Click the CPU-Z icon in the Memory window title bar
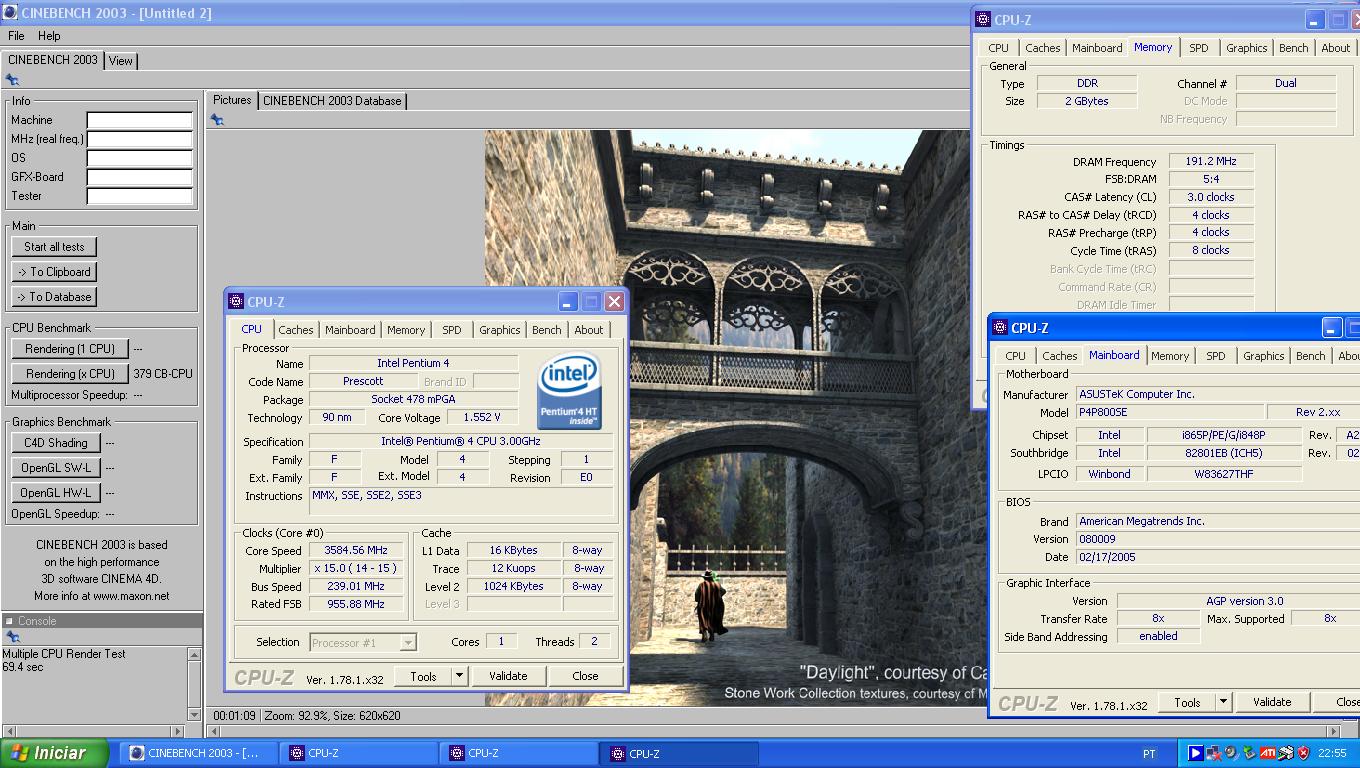The width and height of the screenshot is (1360, 768). 983,19
